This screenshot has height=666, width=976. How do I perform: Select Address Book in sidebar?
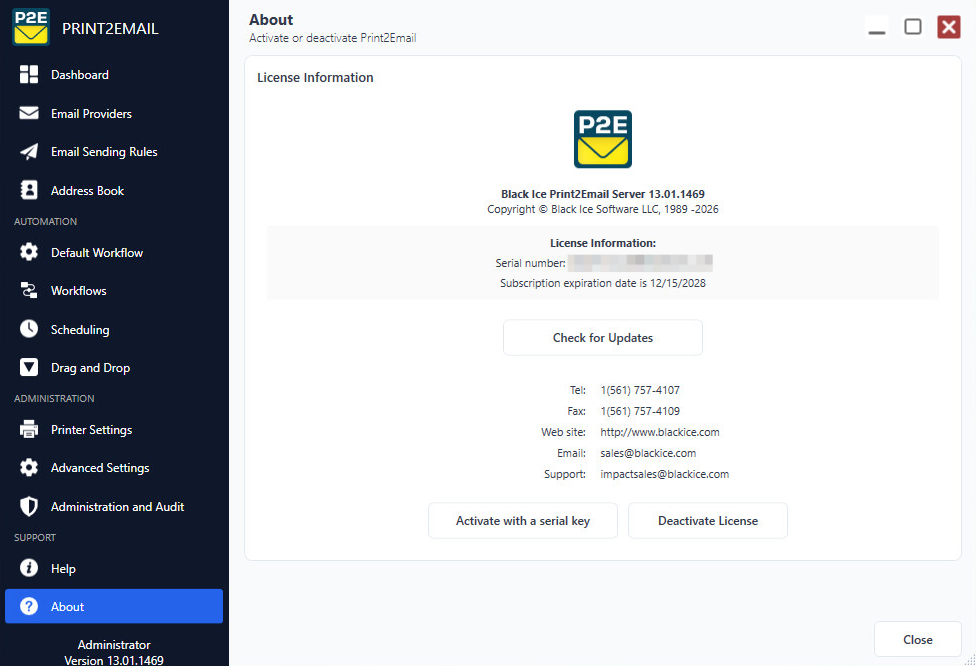[x=114, y=190]
